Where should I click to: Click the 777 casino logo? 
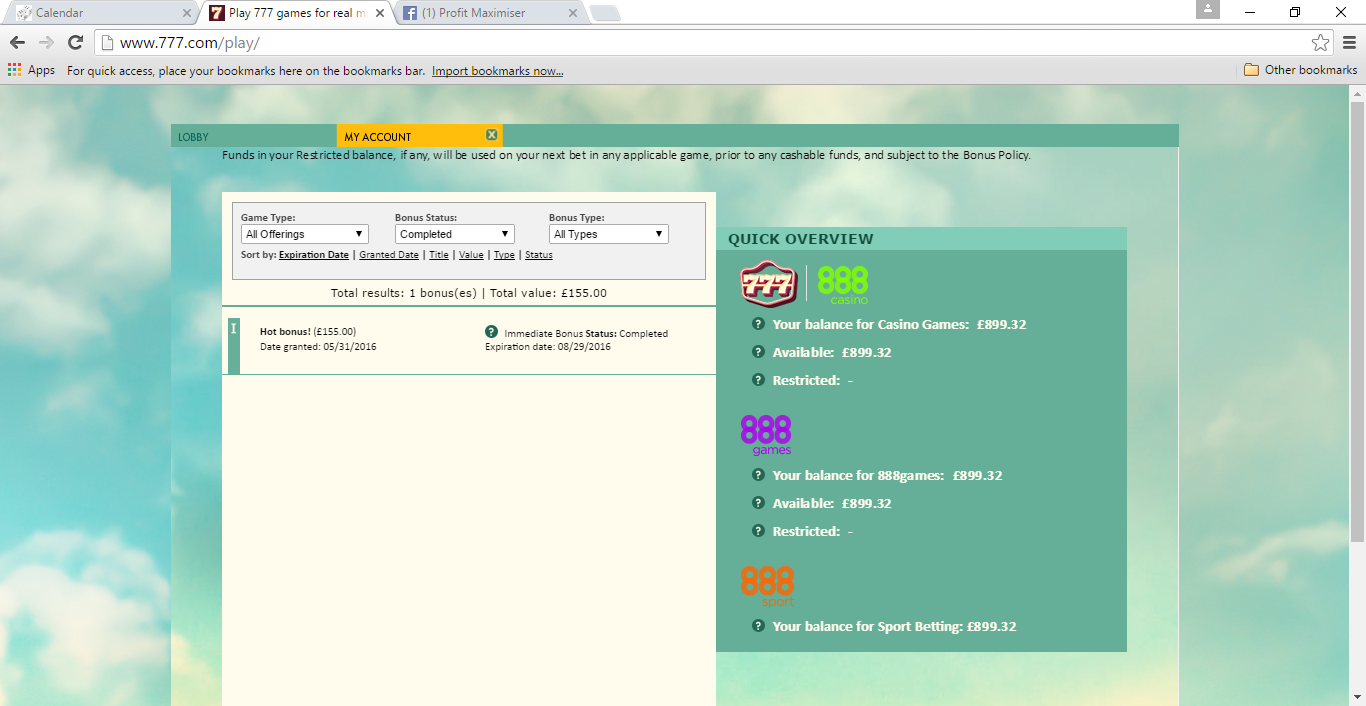769,283
